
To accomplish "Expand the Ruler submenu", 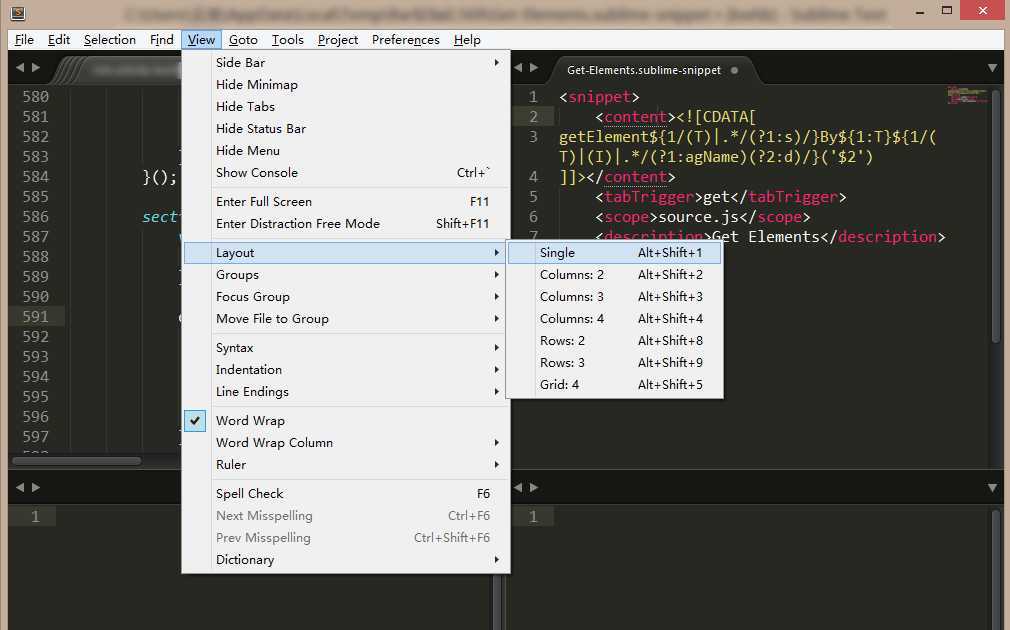I will click(x=346, y=464).
